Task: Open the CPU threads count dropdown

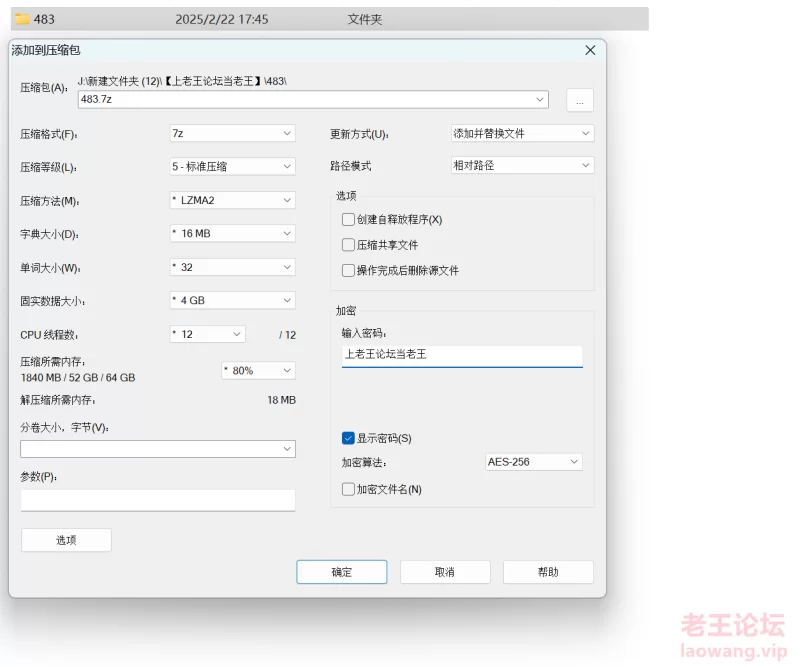Action: [x=207, y=334]
